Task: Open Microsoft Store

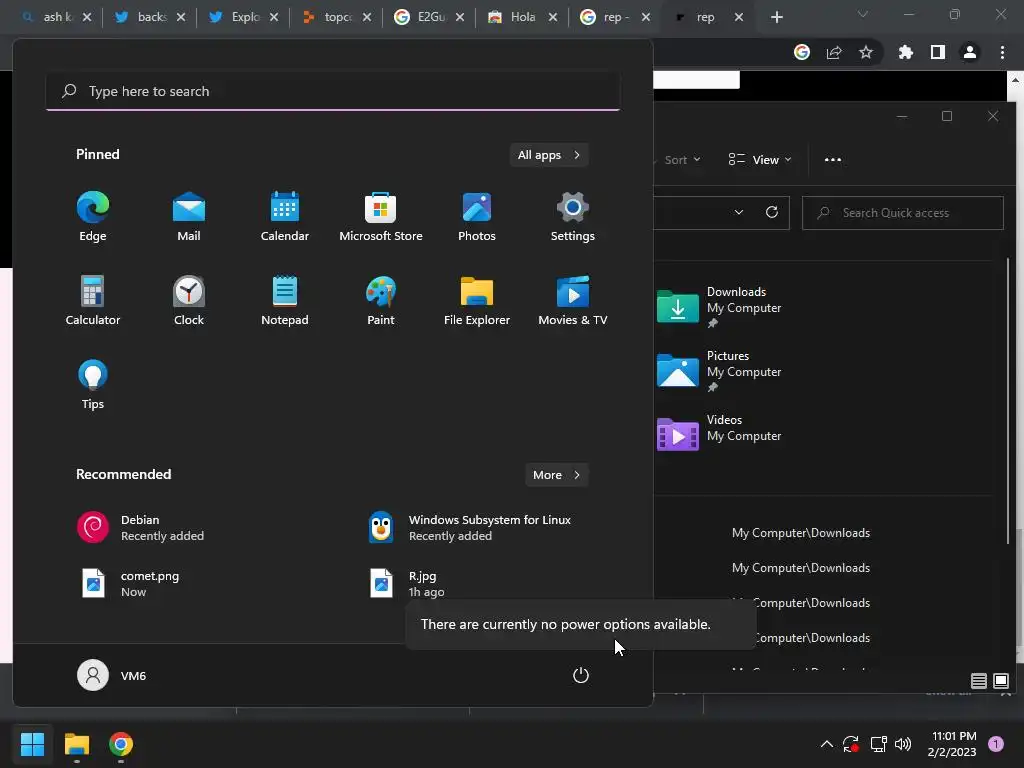Action: (x=381, y=217)
